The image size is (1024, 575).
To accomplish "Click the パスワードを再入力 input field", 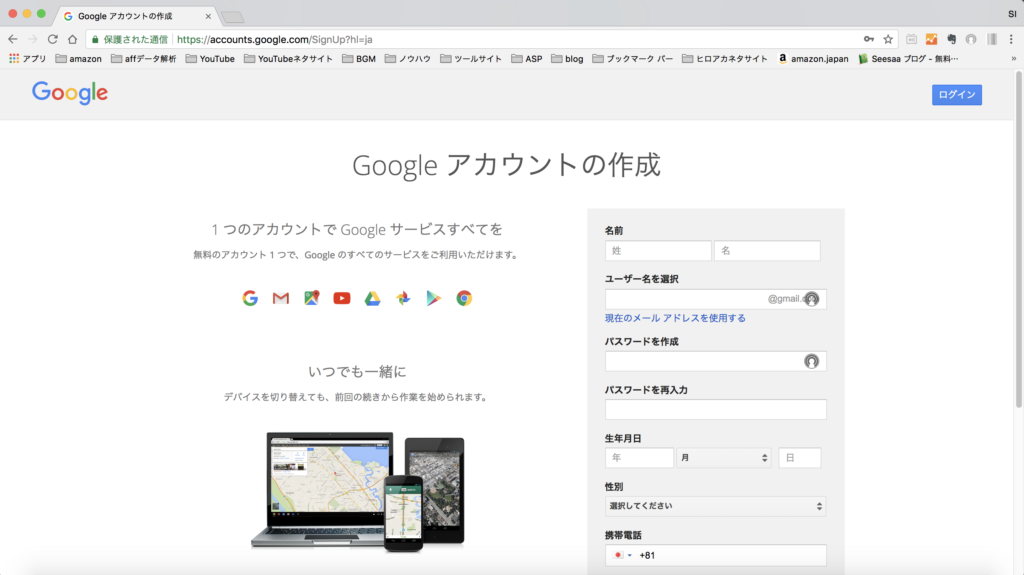I will pyautogui.click(x=716, y=410).
